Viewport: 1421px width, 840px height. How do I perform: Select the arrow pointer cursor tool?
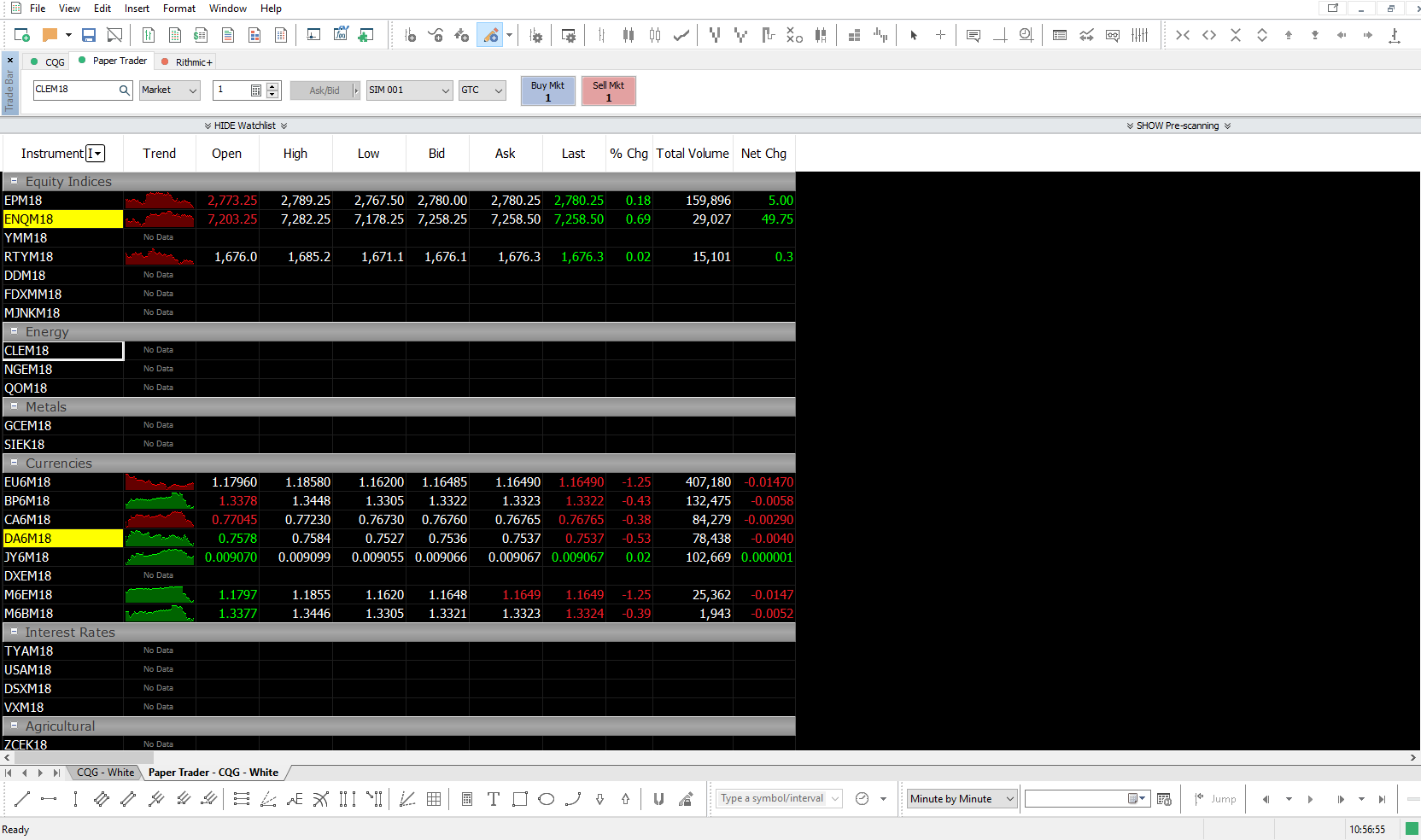[914, 35]
